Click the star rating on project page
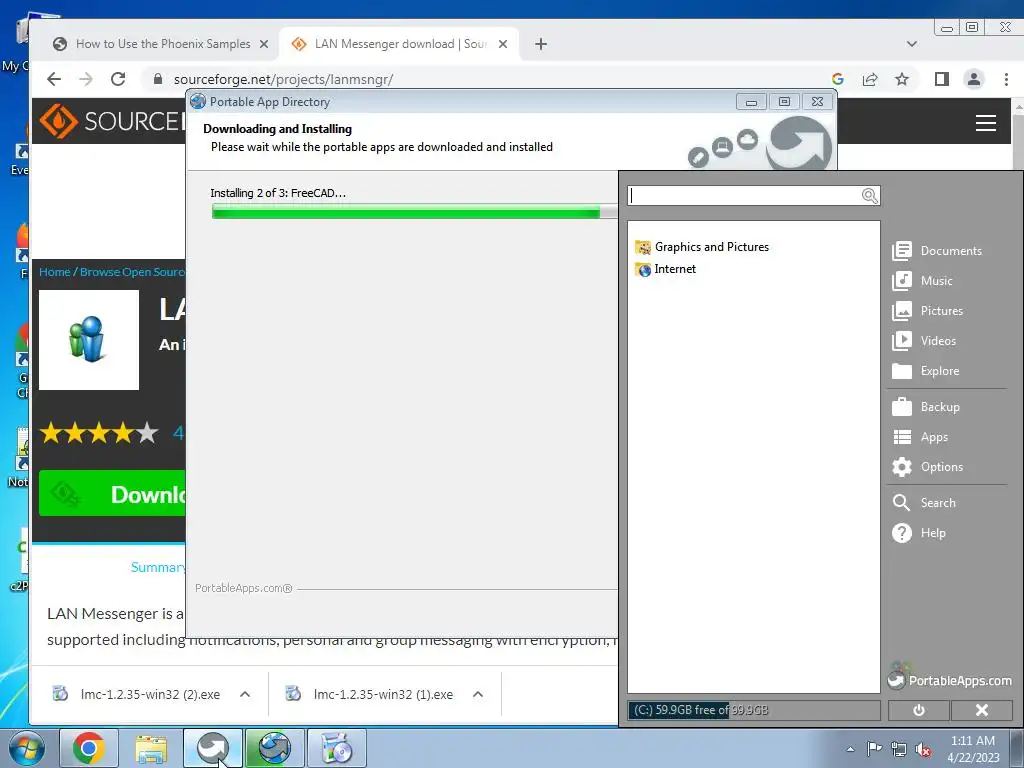This screenshot has width=1024, height=768. [x=99, y=432]
